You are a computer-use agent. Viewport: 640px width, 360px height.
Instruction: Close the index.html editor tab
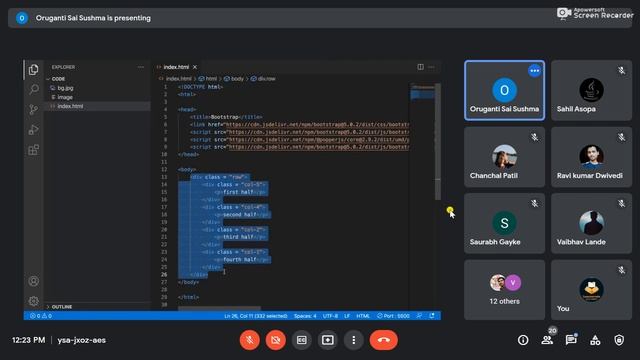pyautogui.click(x=195, y=67)
